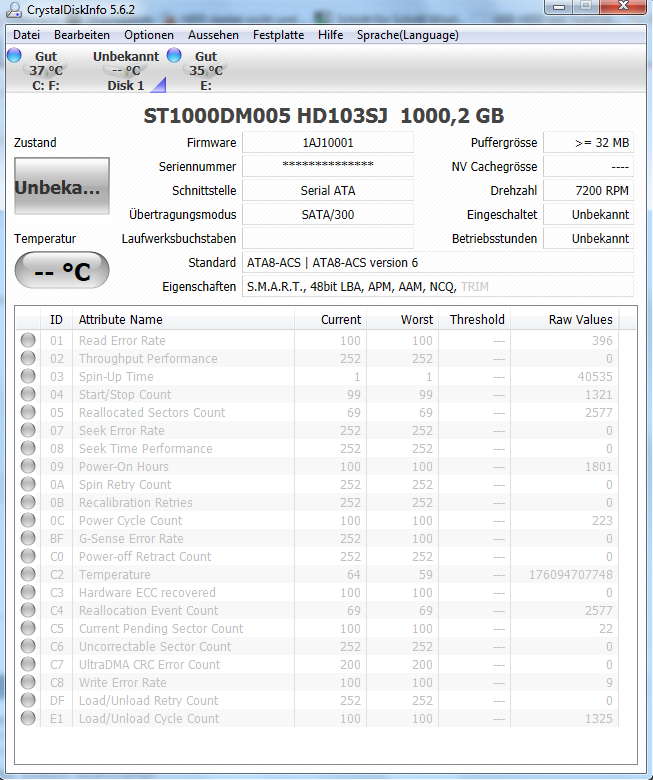The image size is (653, 780).
Task: Click status circle of Reallocated Sectors Count
Action: coord(28,412)
